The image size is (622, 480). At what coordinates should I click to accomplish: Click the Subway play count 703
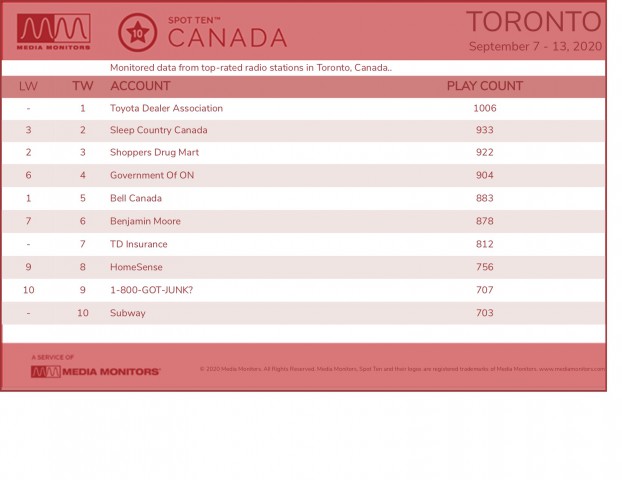coord(485,313)
